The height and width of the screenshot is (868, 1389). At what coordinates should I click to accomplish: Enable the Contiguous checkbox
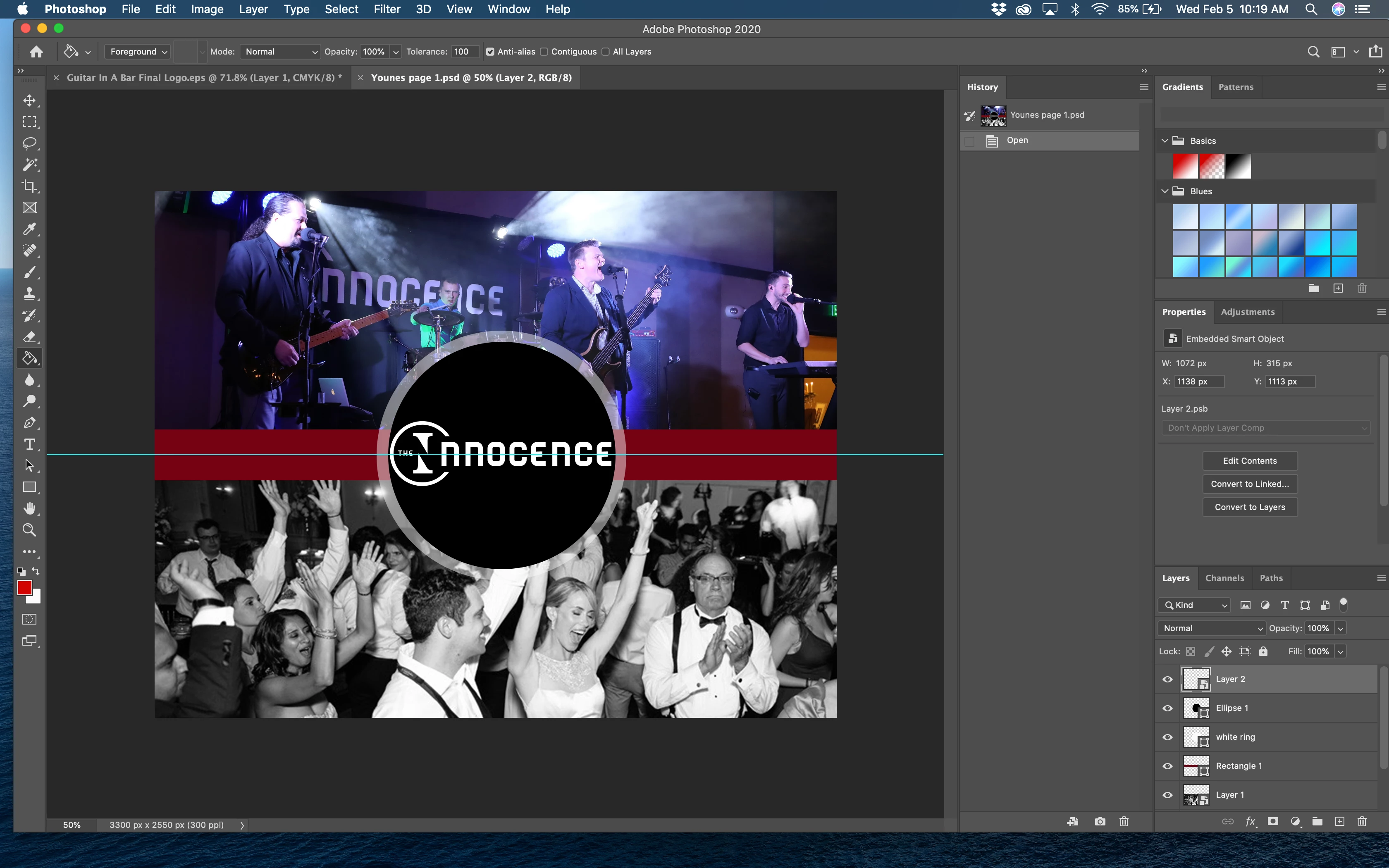(544, 52)
